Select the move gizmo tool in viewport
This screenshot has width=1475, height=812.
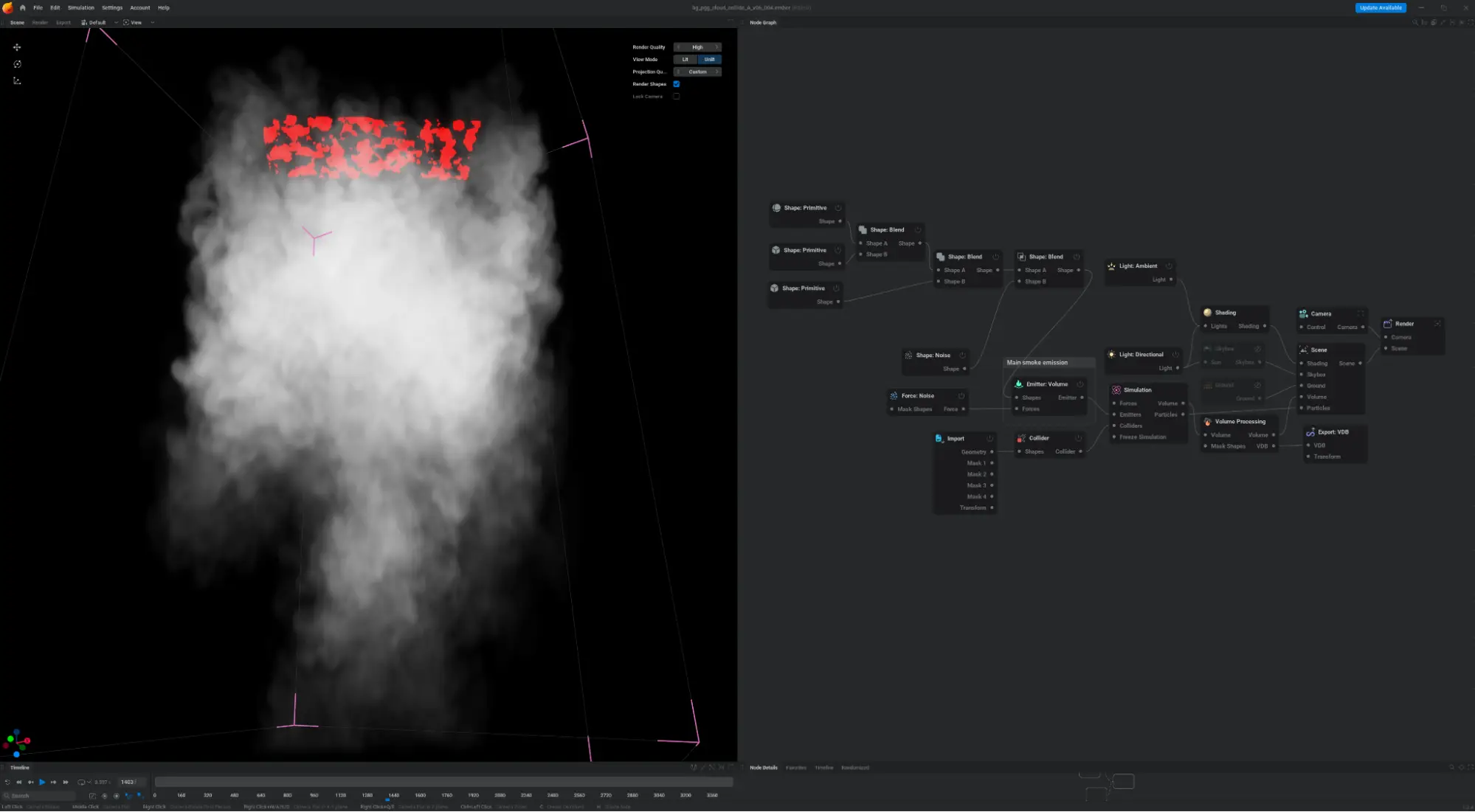17,47
